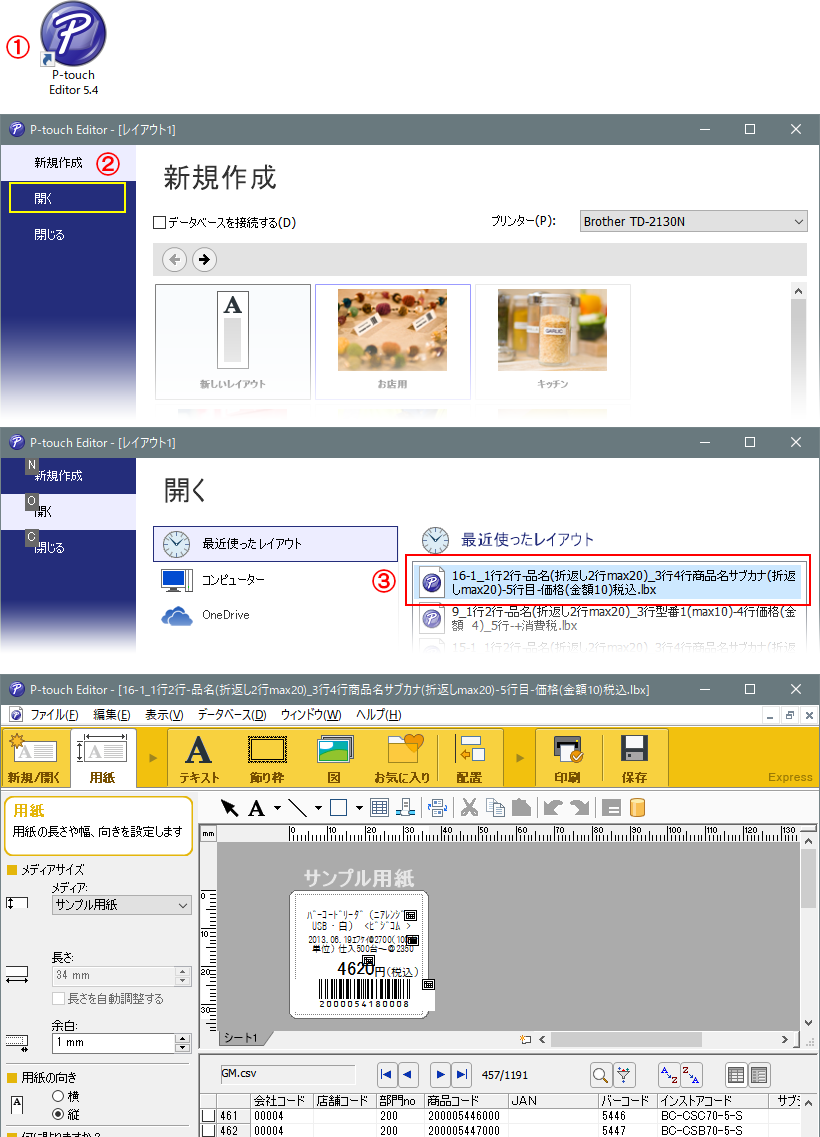The image size is (820, 1137).
Task: Open the recent layout file starting with 16-1_1行2行
Action: [611, 582]
